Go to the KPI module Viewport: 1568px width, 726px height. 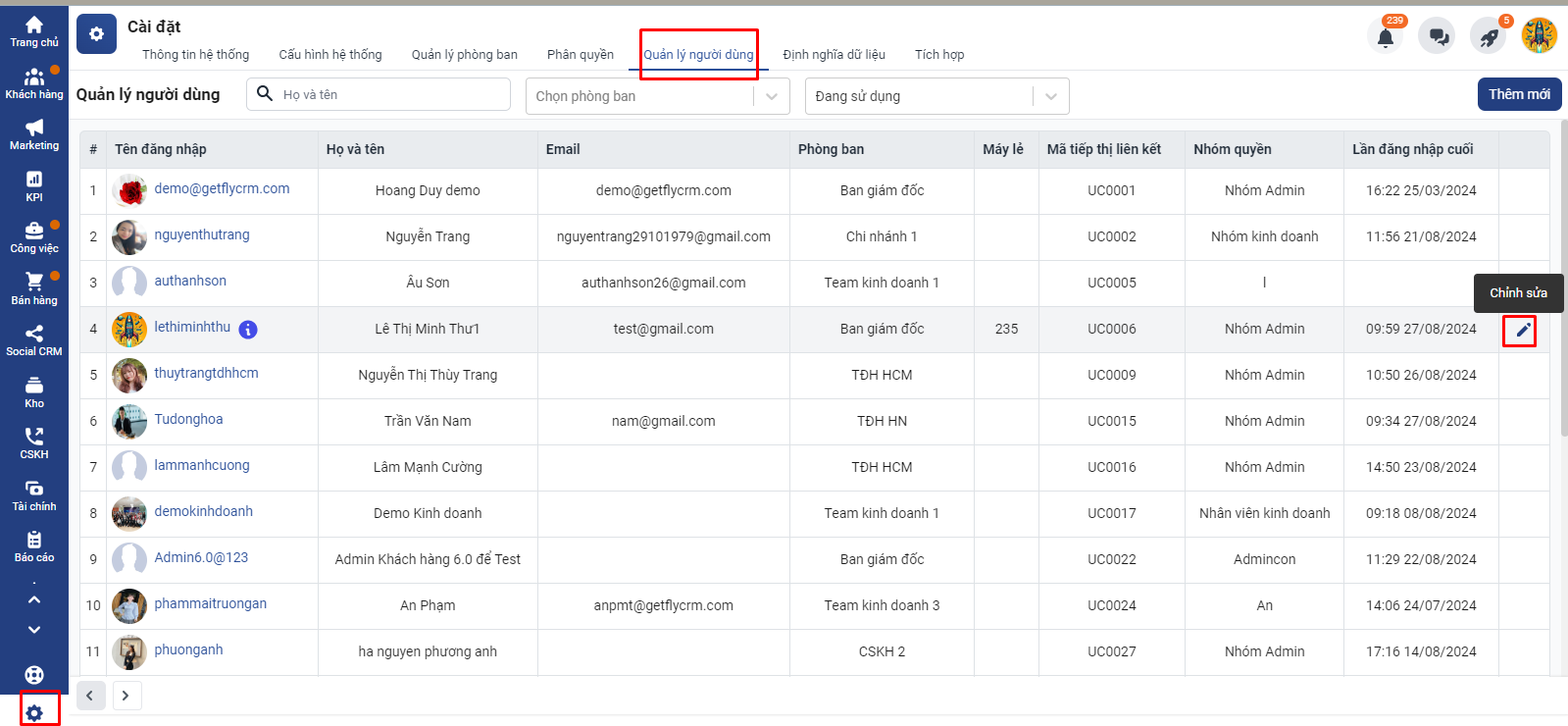tap(34, 185)
